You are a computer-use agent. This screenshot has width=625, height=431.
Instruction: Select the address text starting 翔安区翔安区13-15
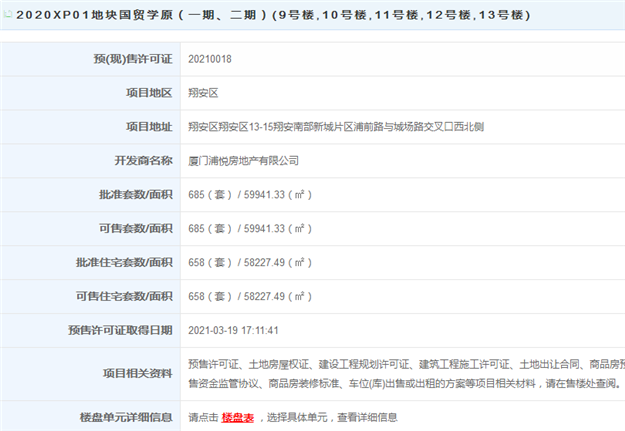pos(336,127)
